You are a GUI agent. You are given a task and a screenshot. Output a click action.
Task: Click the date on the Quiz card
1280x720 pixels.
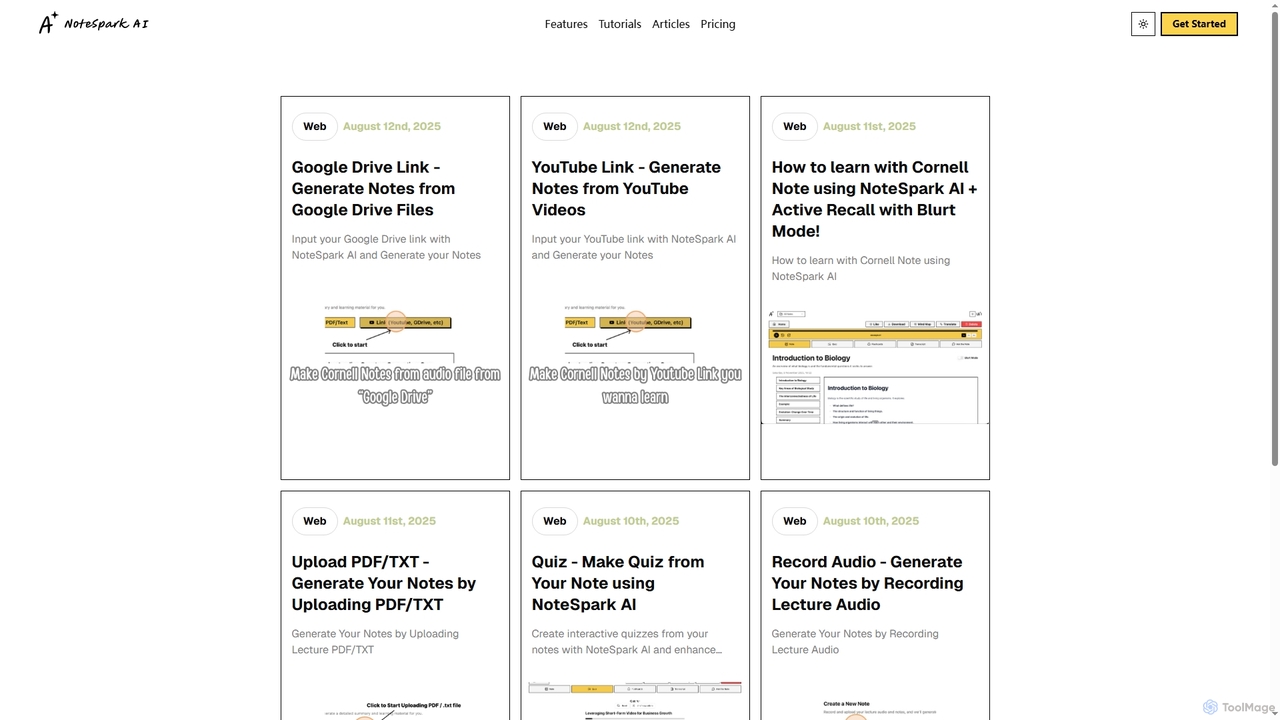tap(631, 521)
